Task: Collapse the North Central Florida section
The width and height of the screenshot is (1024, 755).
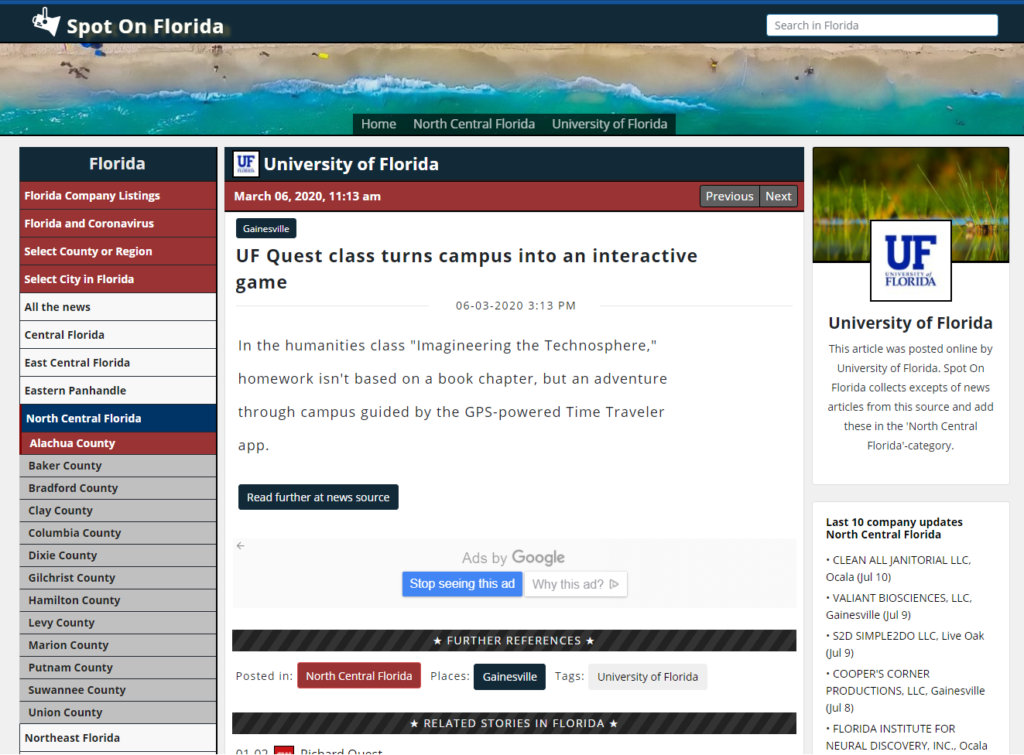Action: (x=118, y=419)
